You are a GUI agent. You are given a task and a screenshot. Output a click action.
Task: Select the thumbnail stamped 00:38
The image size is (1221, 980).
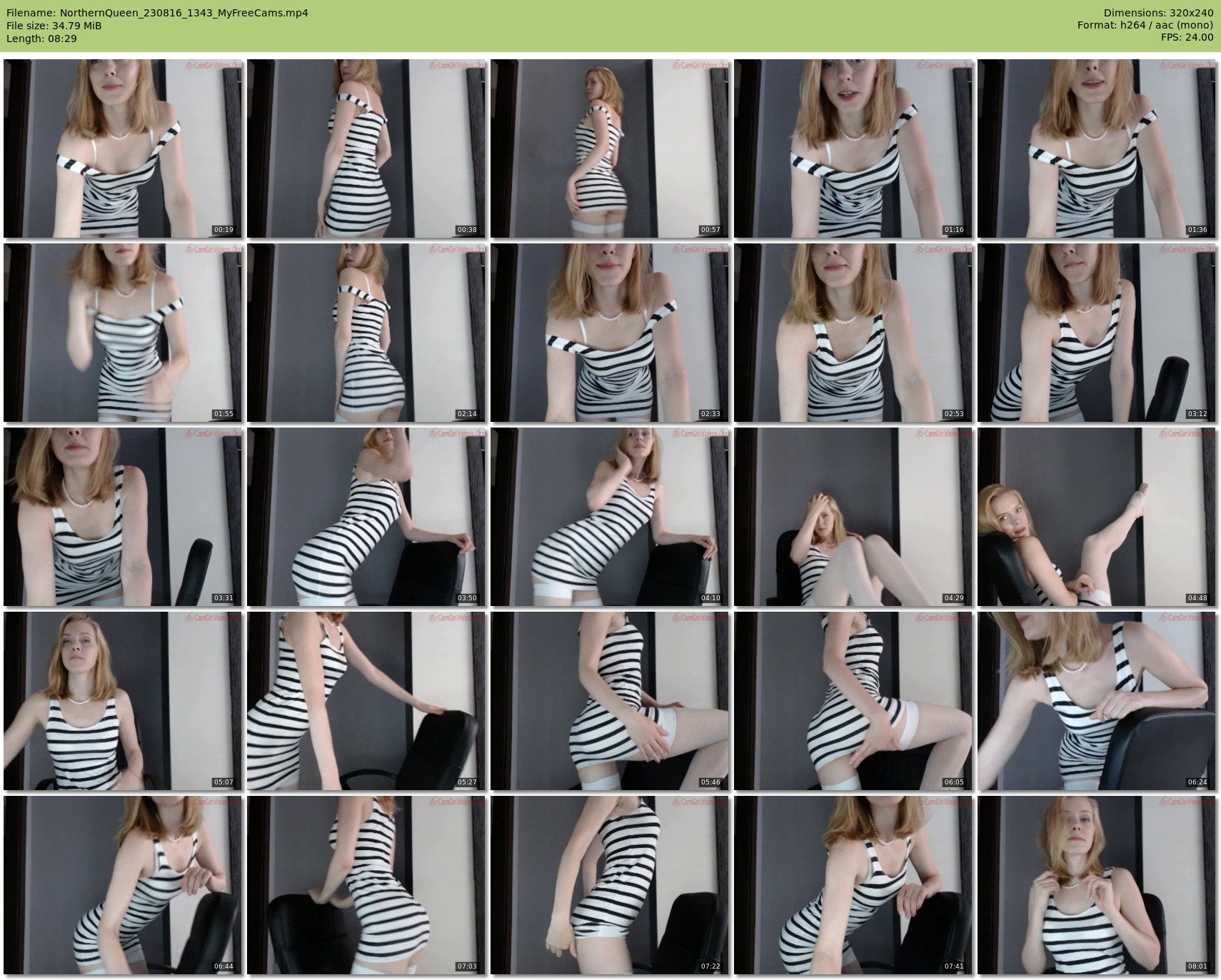click(x=366, y=148)
